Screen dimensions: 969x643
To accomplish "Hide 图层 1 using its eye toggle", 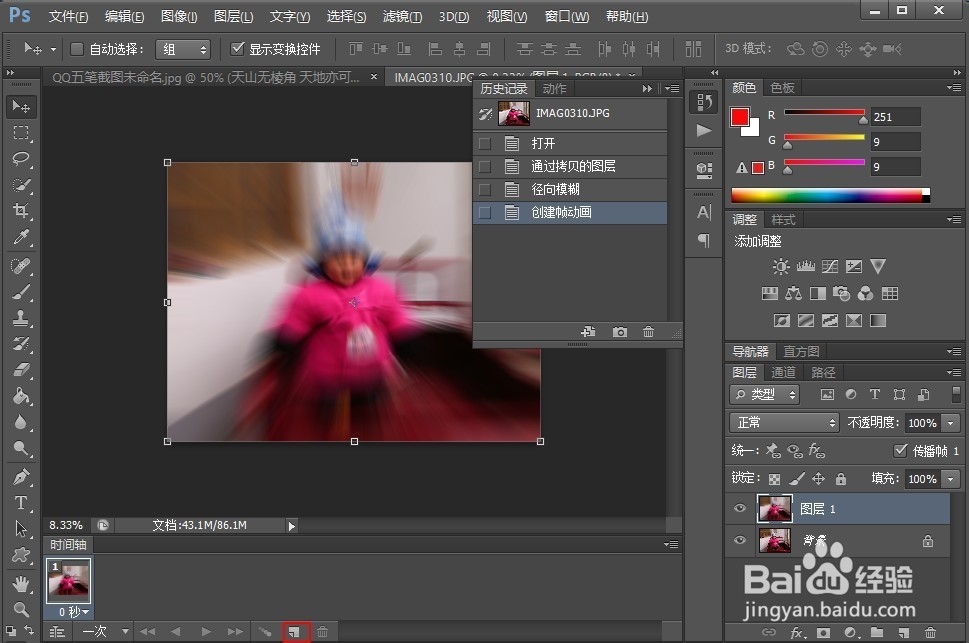I will click(739, 509).
